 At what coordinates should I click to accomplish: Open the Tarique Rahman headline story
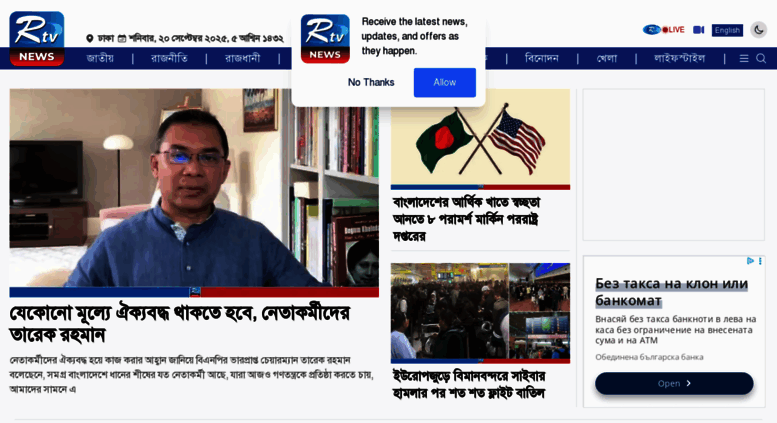179,324
